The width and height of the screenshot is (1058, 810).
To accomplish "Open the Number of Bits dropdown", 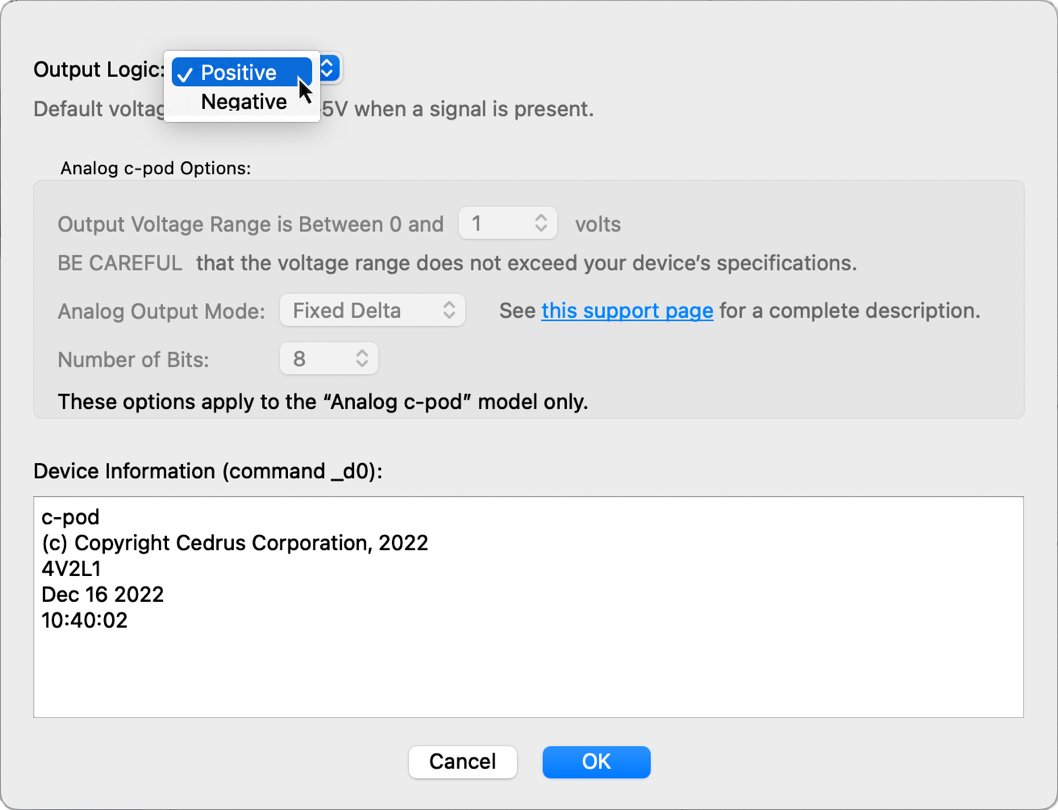I will click(329, 358).
